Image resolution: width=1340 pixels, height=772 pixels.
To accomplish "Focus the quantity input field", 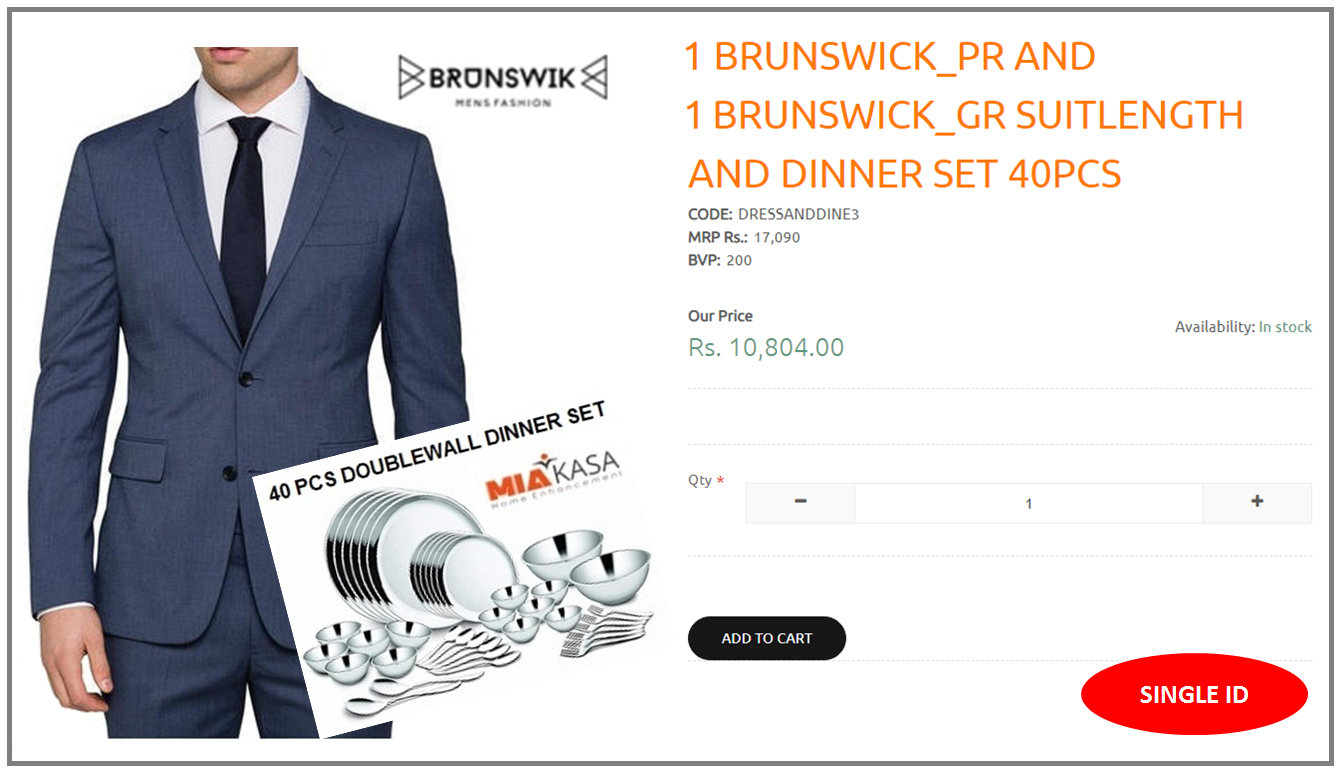I will (1029, 503).
